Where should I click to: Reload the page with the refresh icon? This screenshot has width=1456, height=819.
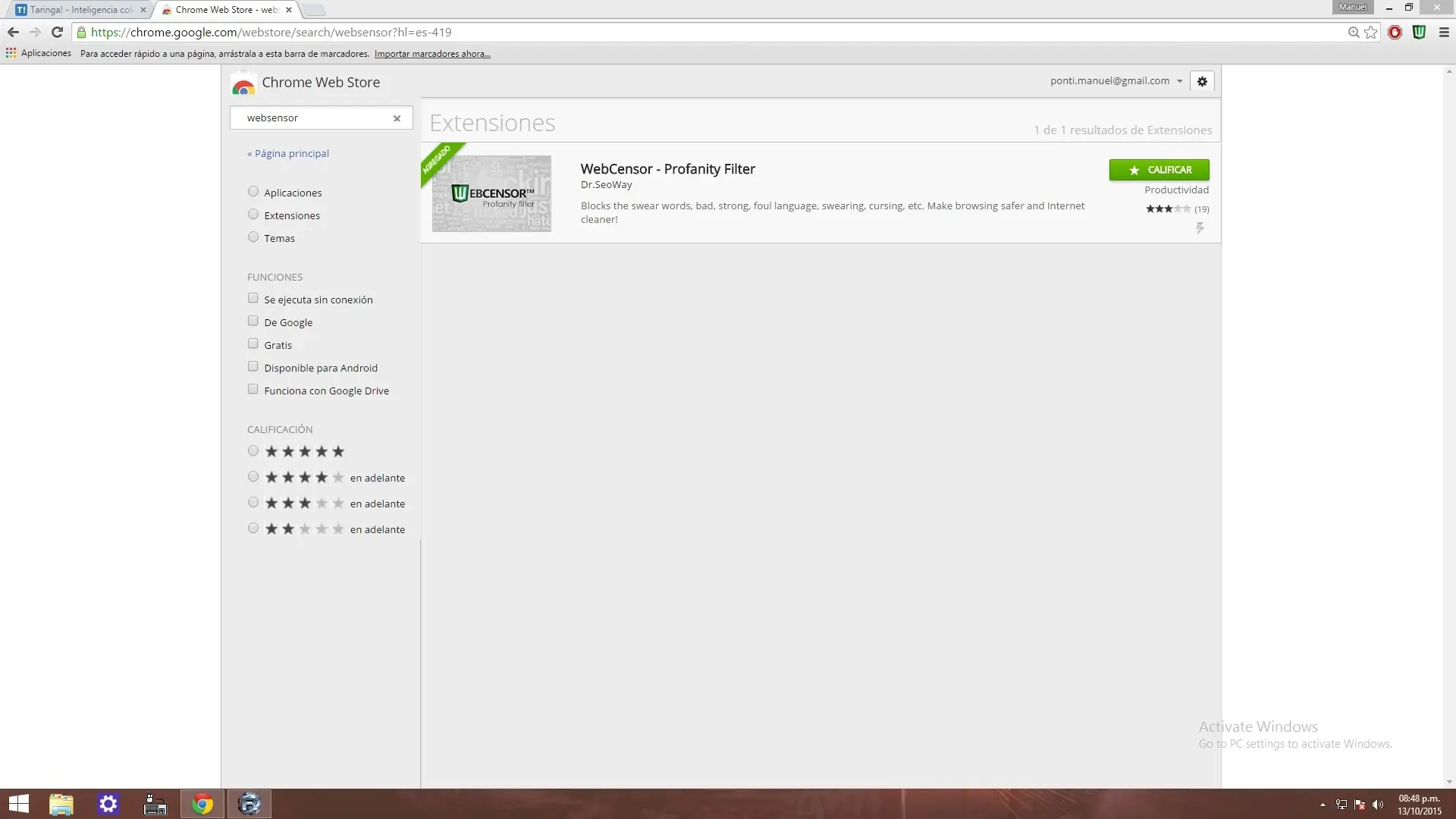57,32
